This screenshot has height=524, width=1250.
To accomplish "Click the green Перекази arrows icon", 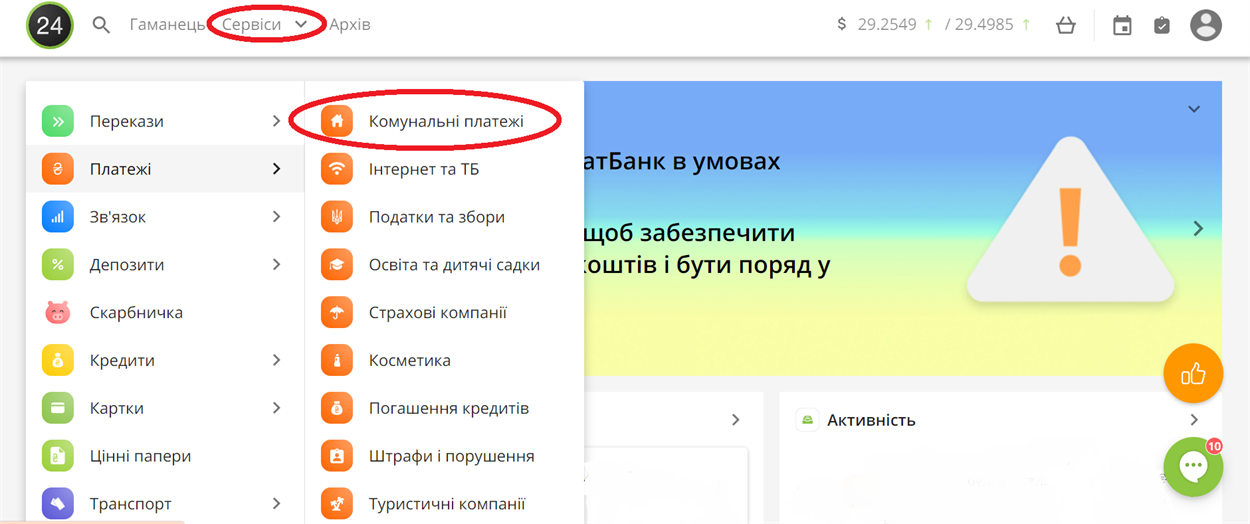I will (58, 121).
